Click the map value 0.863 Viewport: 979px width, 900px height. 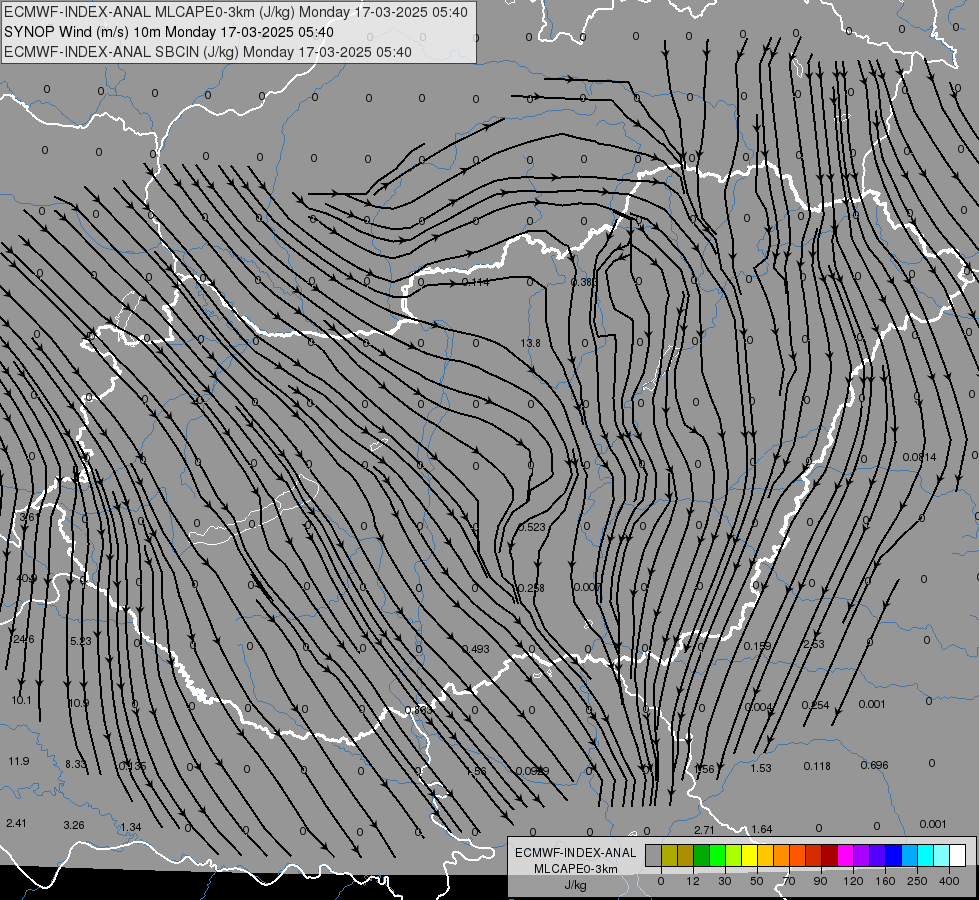point(418,710)
